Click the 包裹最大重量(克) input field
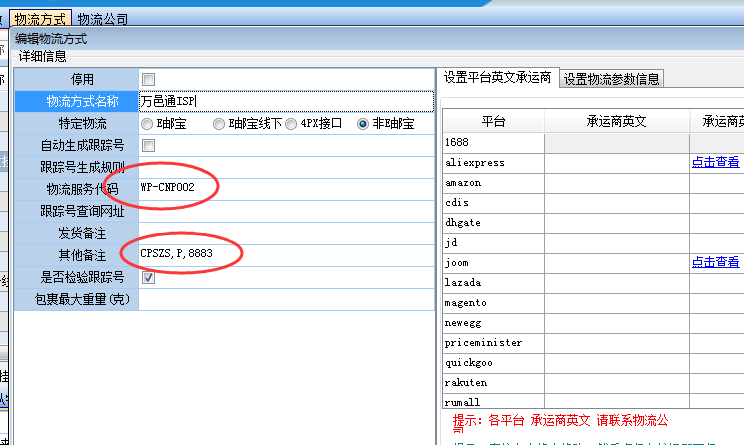The width and height of the screenshot is (744, 445). (285, 299)
